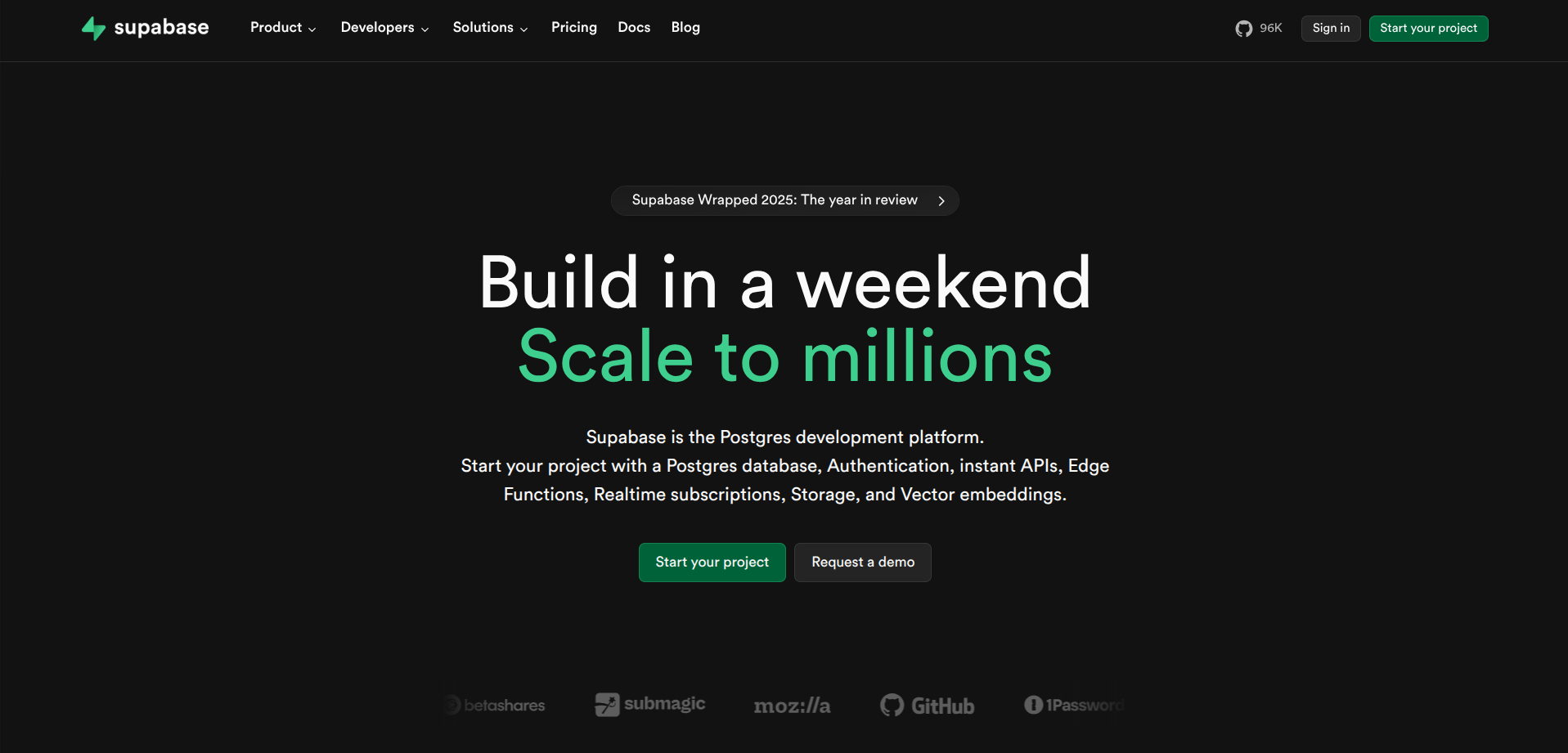The image size is (1568, 753).
Task: Go to the Pricing page
Action: (574, 28)
